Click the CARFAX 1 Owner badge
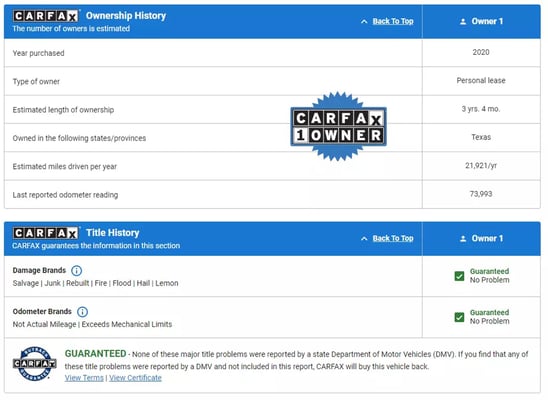This screenshot has height=400, width=548. click(338, 126)
